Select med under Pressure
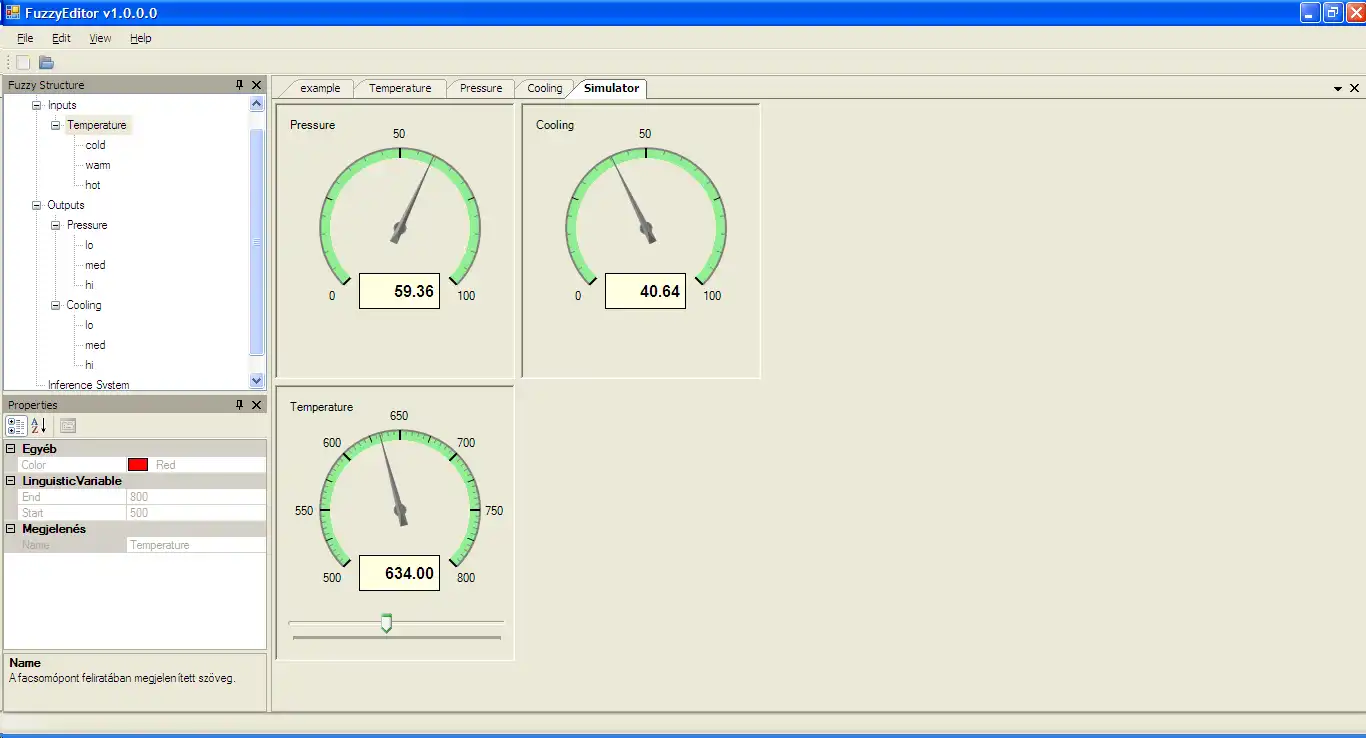Screen dimensions: 1366x738 [x=95, y=265]
